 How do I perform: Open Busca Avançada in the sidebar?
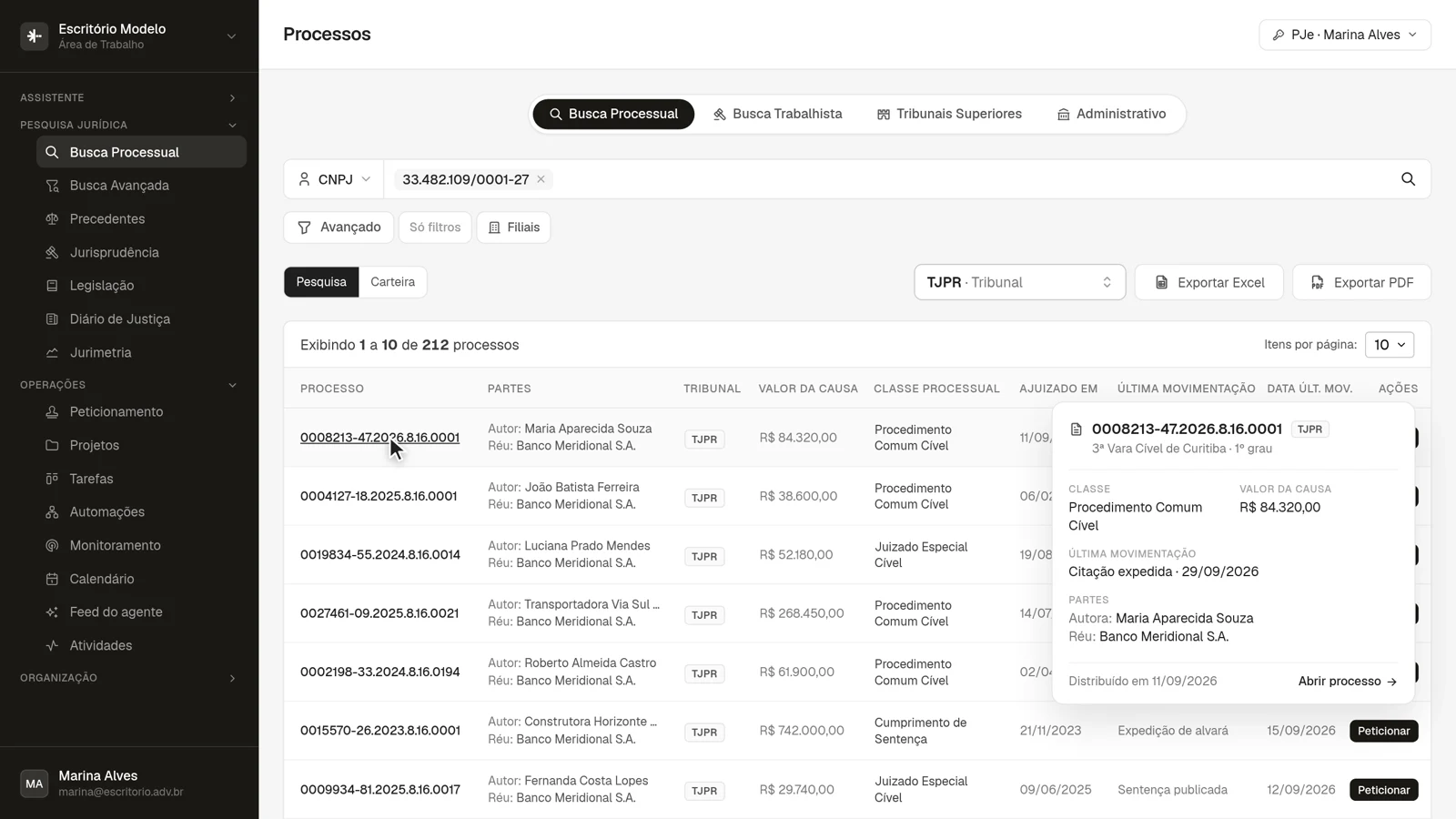[141, 186]
